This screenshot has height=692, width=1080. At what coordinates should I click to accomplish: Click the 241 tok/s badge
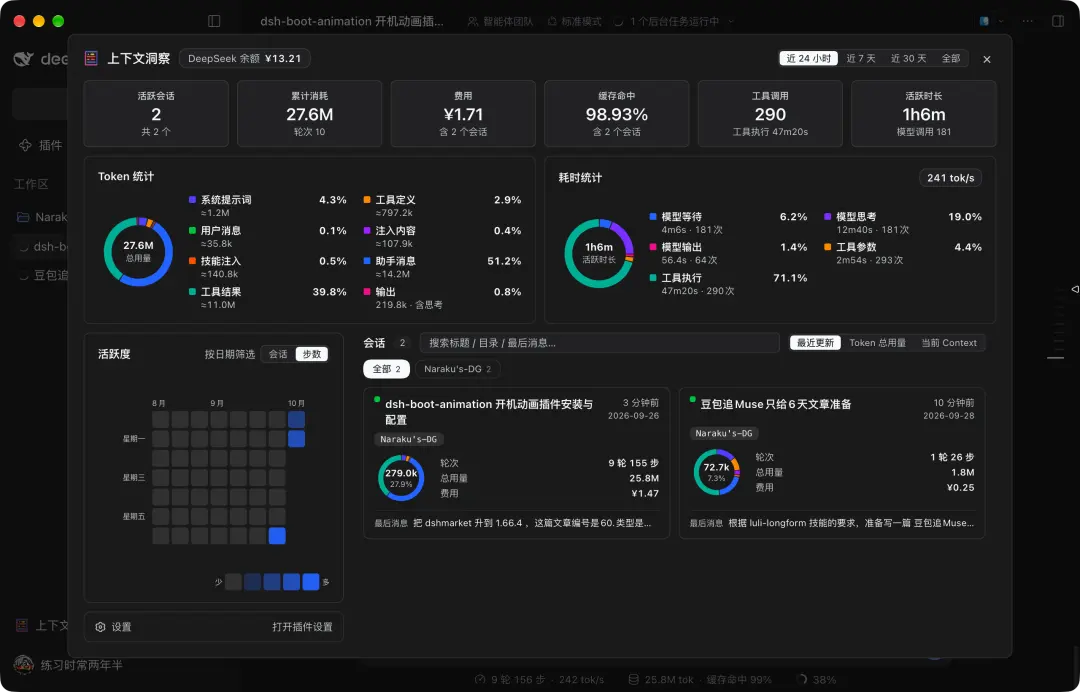tap(951, 178)
